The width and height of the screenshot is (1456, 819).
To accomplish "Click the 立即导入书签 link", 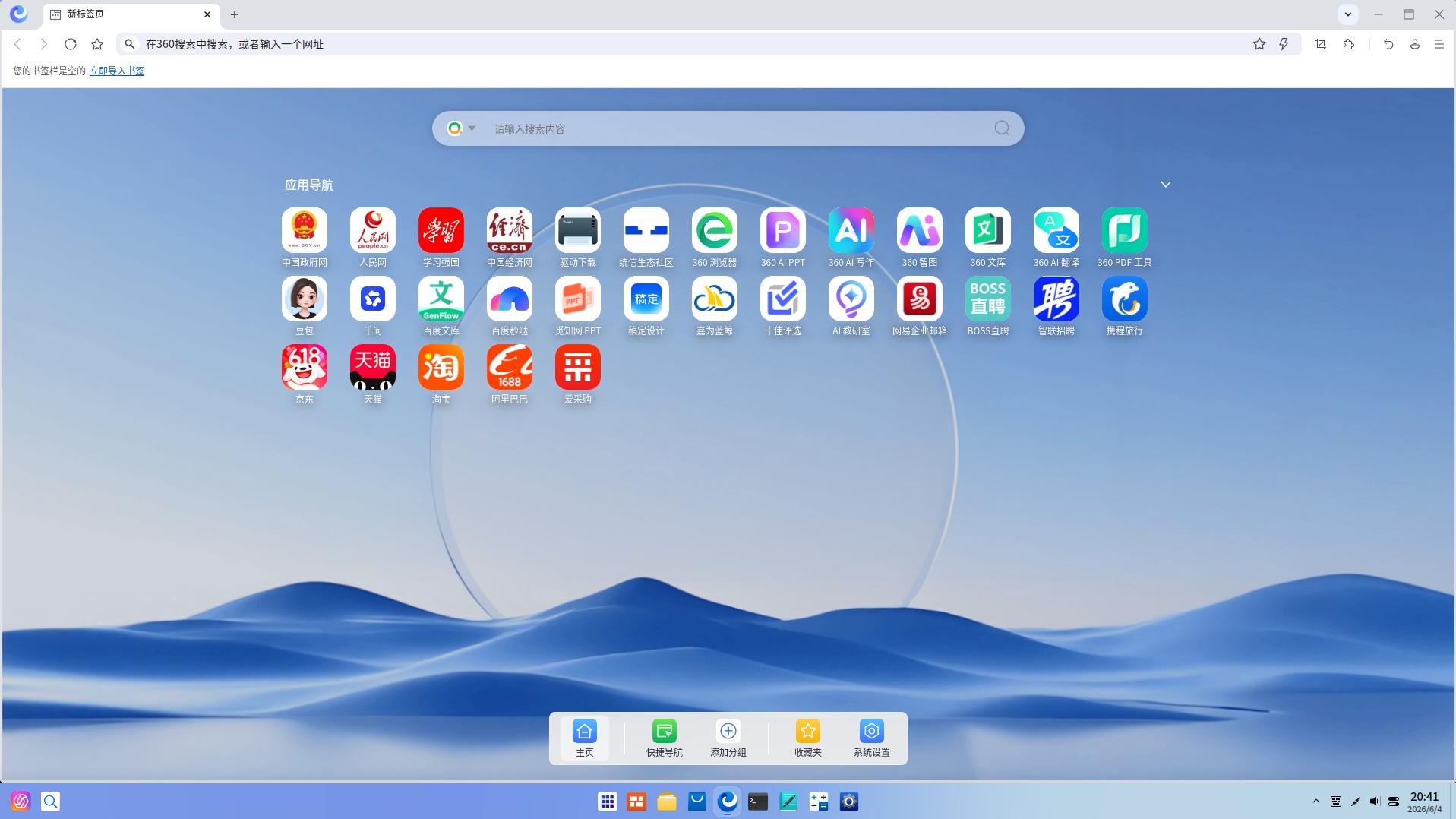I will 117,71.
